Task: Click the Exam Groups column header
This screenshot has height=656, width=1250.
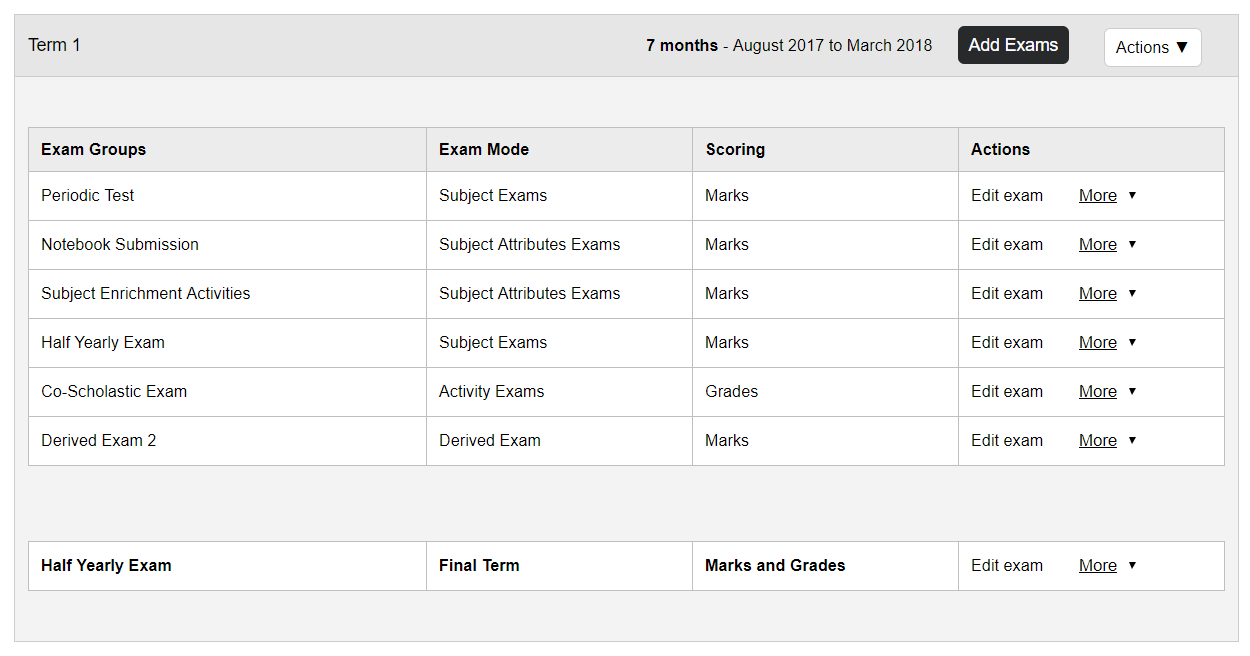Action: point(93,150)
